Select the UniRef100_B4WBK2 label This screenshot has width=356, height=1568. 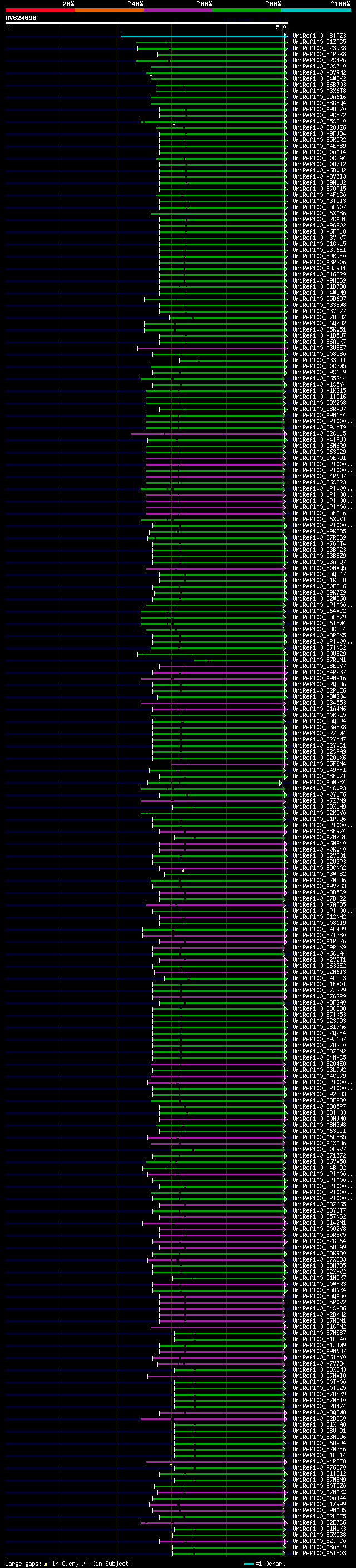[319, 78]
